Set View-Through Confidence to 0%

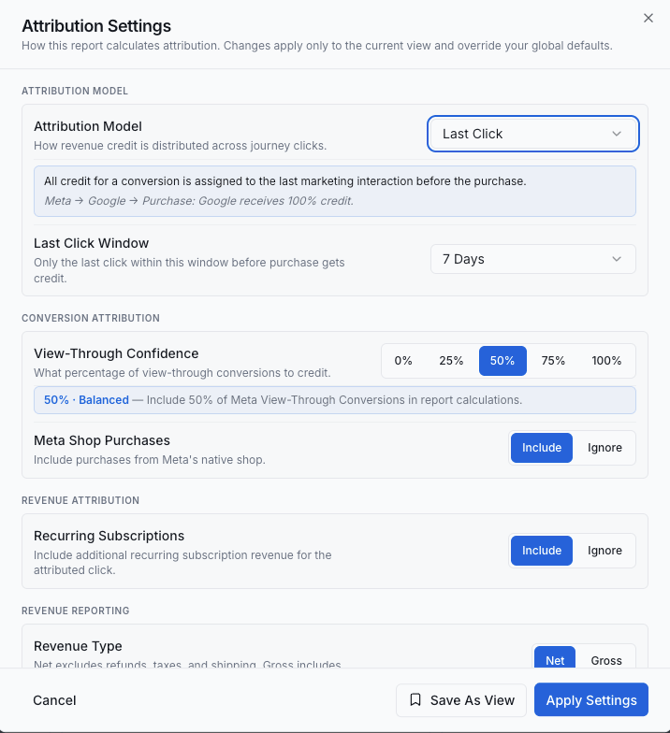403,361
